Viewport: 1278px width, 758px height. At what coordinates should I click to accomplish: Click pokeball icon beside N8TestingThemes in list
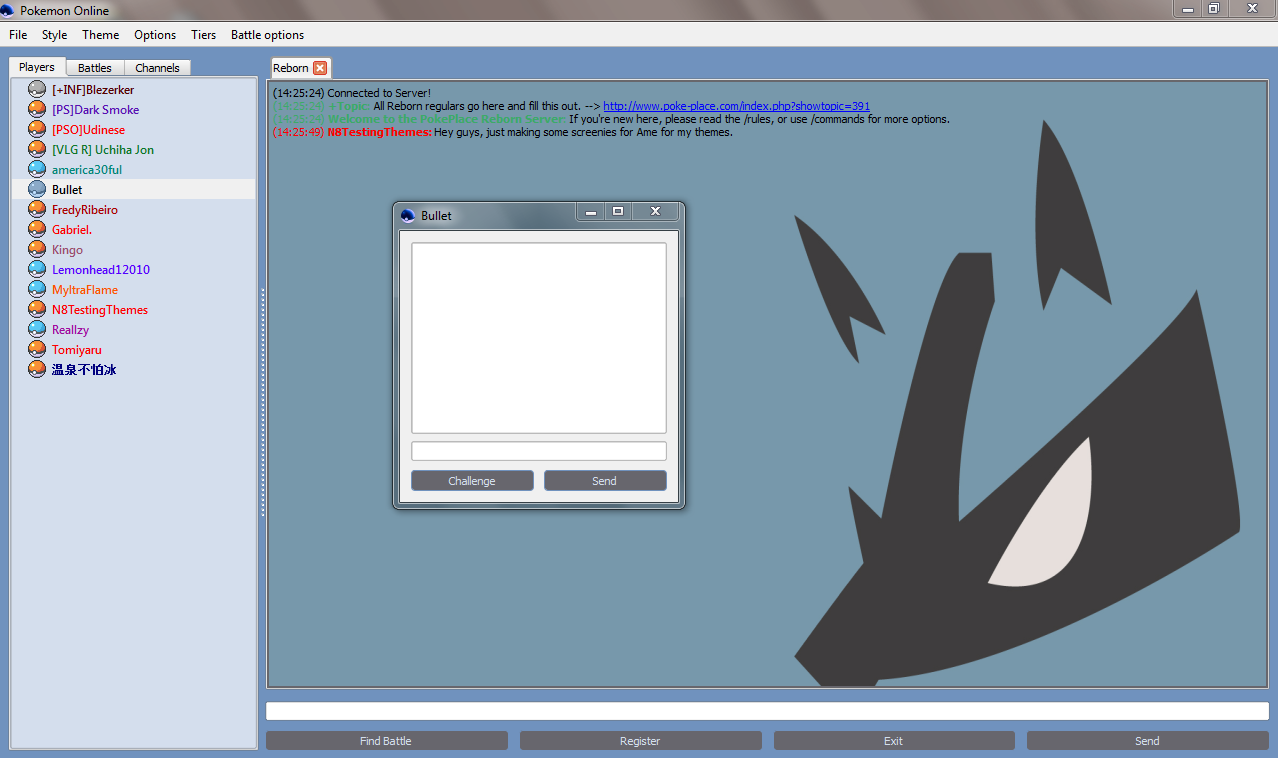point(37,309)
